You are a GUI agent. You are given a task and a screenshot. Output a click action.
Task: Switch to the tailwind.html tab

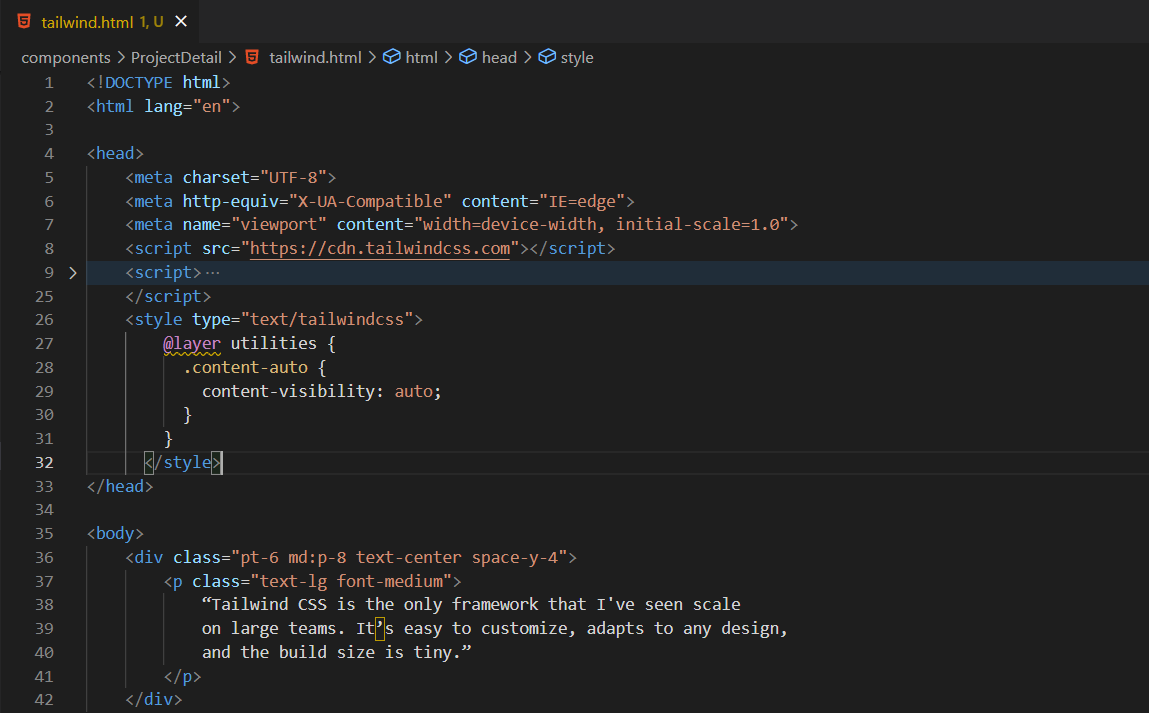click(x=87, y=21)
